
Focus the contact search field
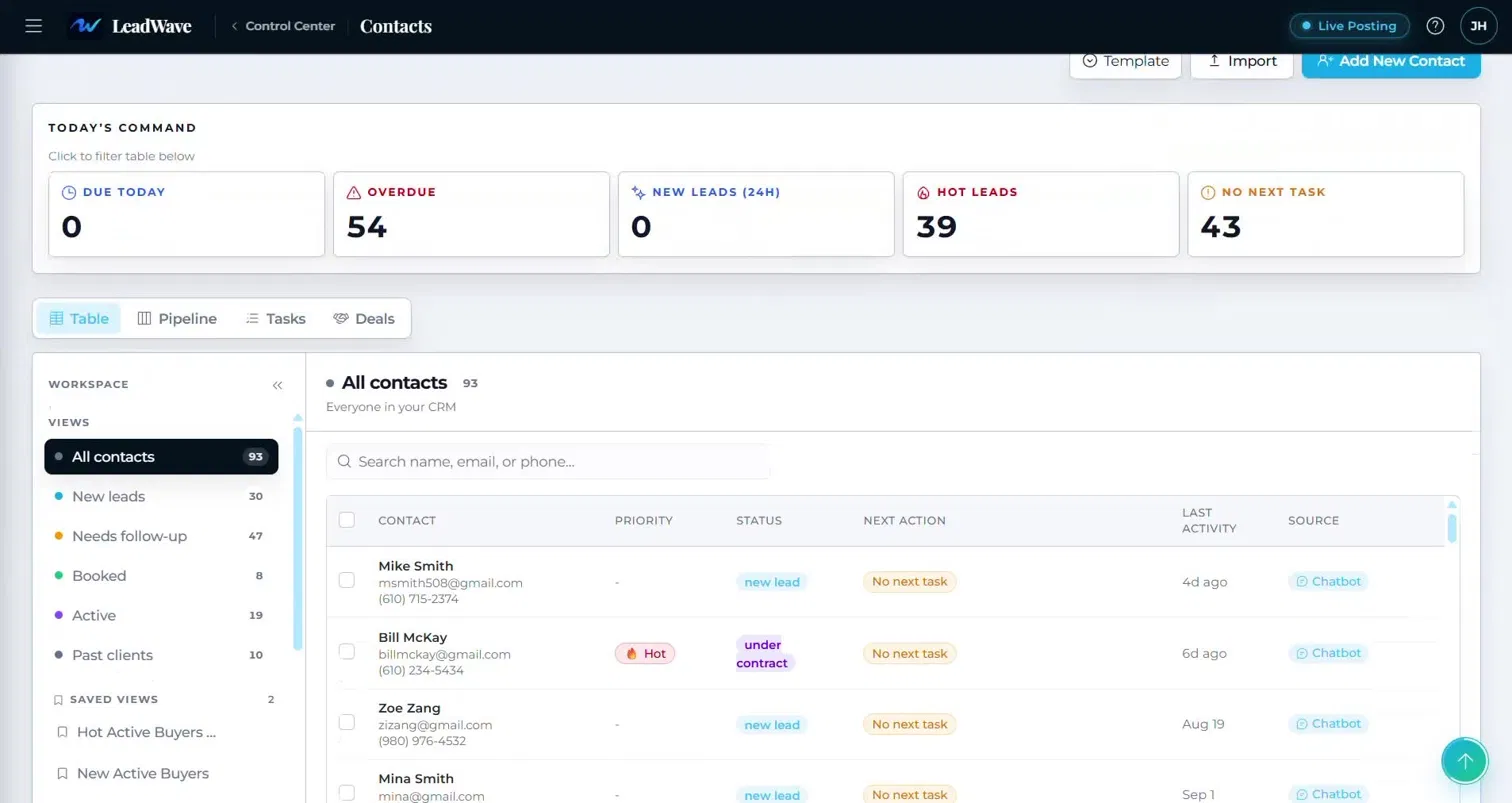[x=548, y=462]
